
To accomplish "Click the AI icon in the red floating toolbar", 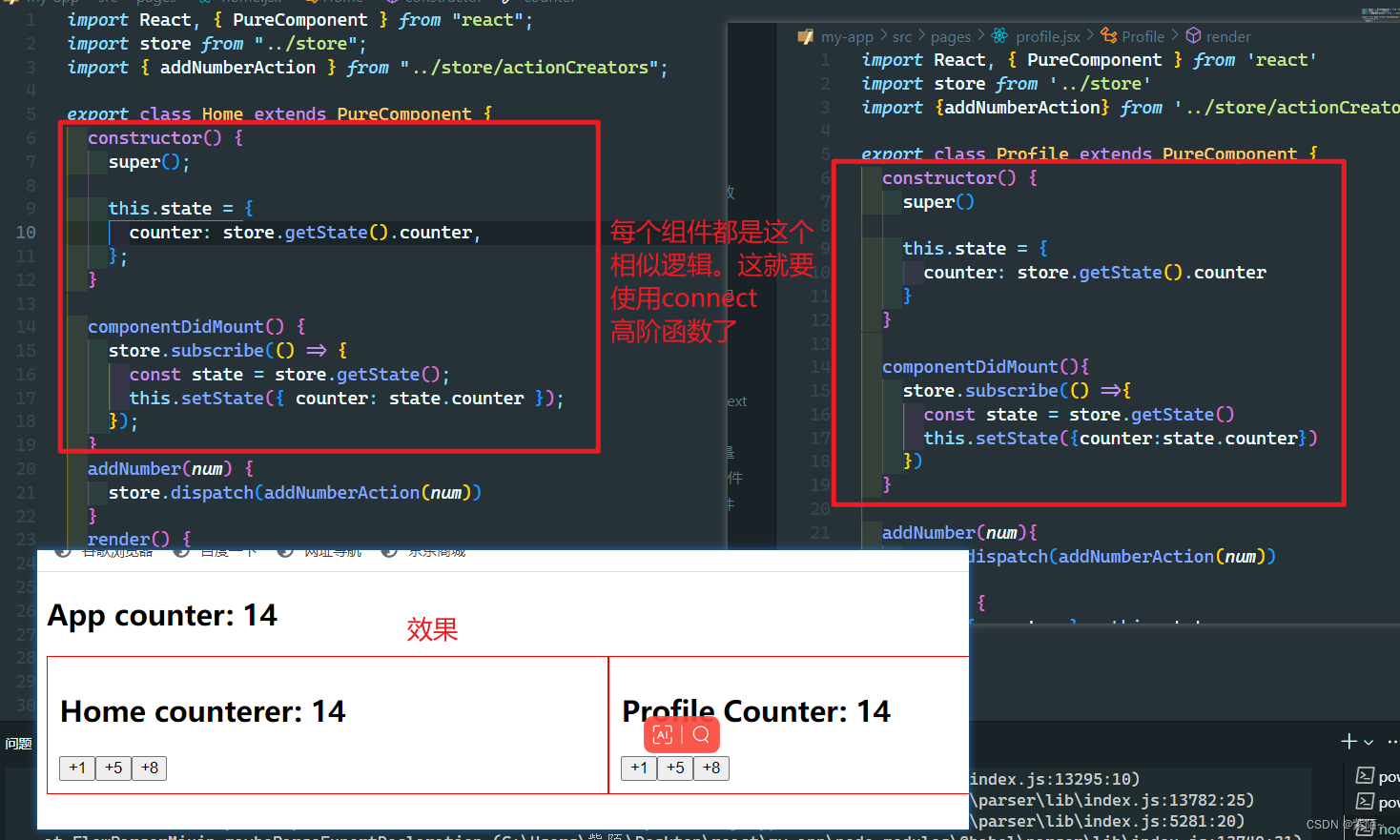I will click(663, 734).
